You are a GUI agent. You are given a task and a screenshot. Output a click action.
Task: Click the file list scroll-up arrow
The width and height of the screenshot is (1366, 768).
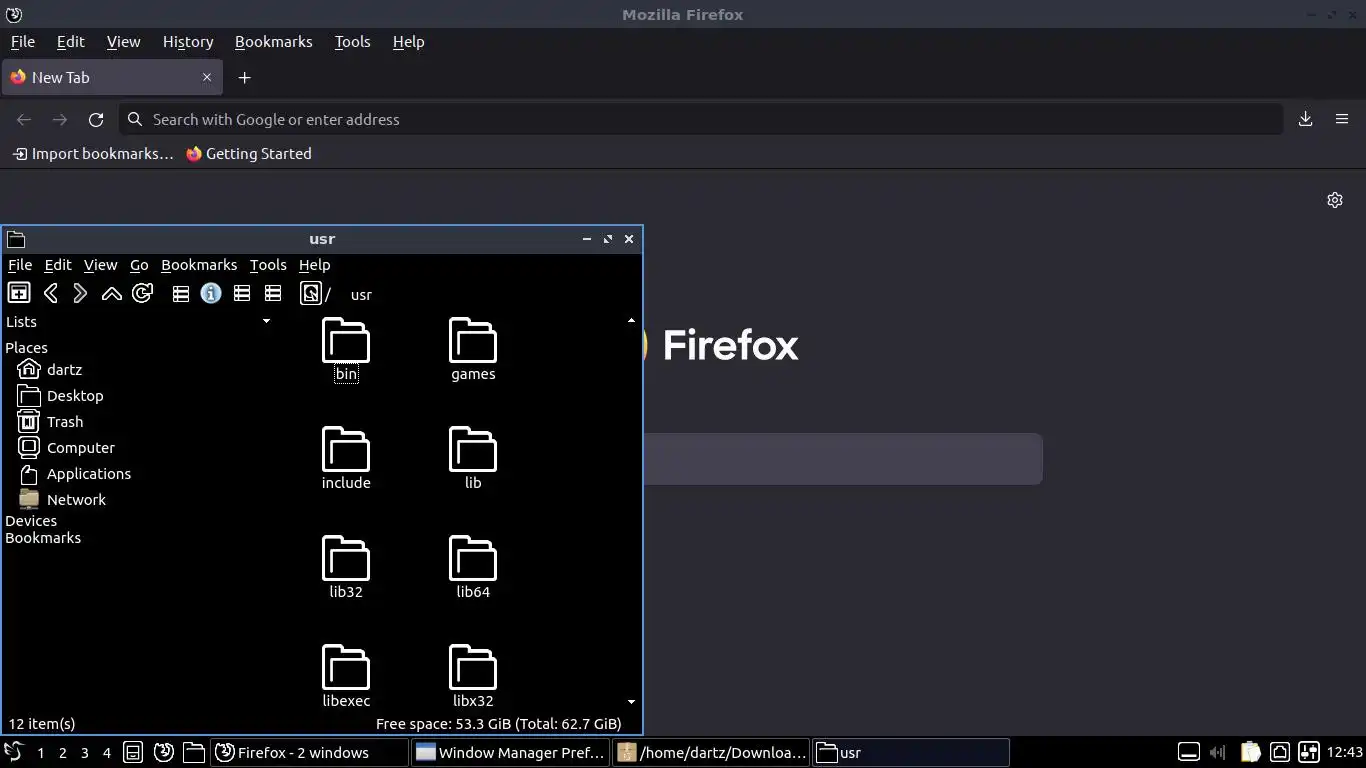[x=631, y=321]
